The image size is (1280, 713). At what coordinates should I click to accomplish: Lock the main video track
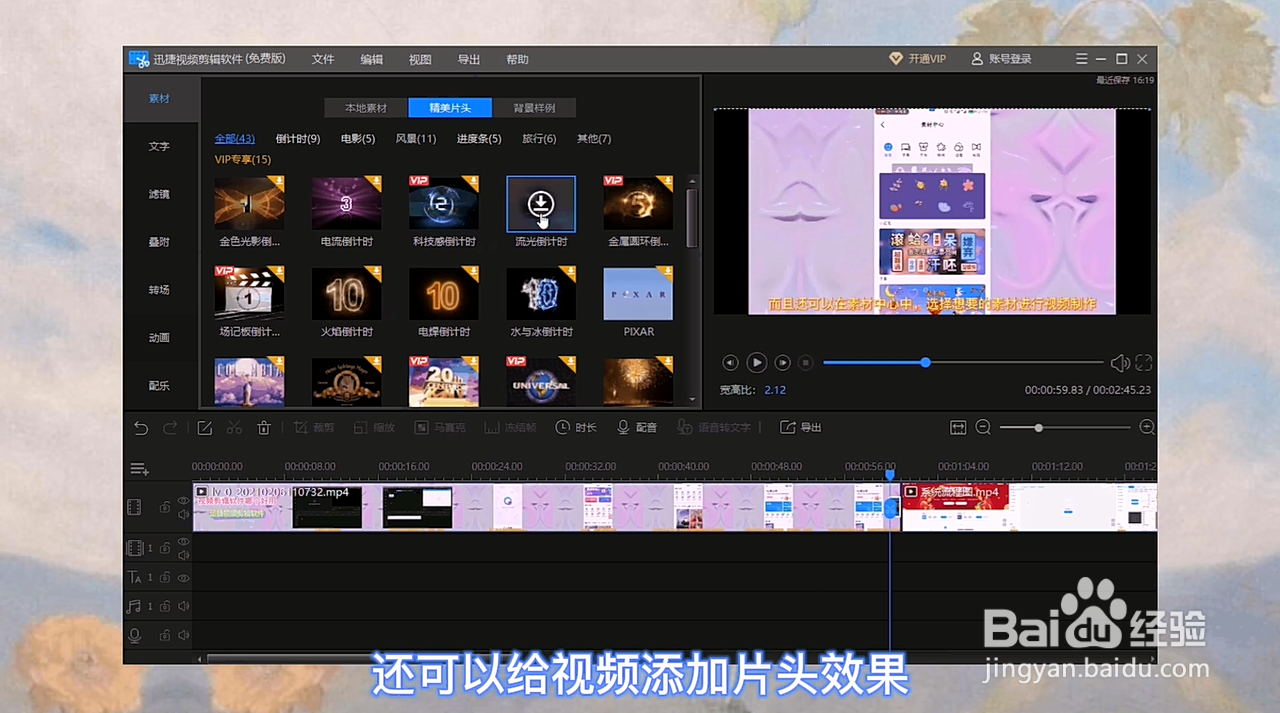pos(165,507)
